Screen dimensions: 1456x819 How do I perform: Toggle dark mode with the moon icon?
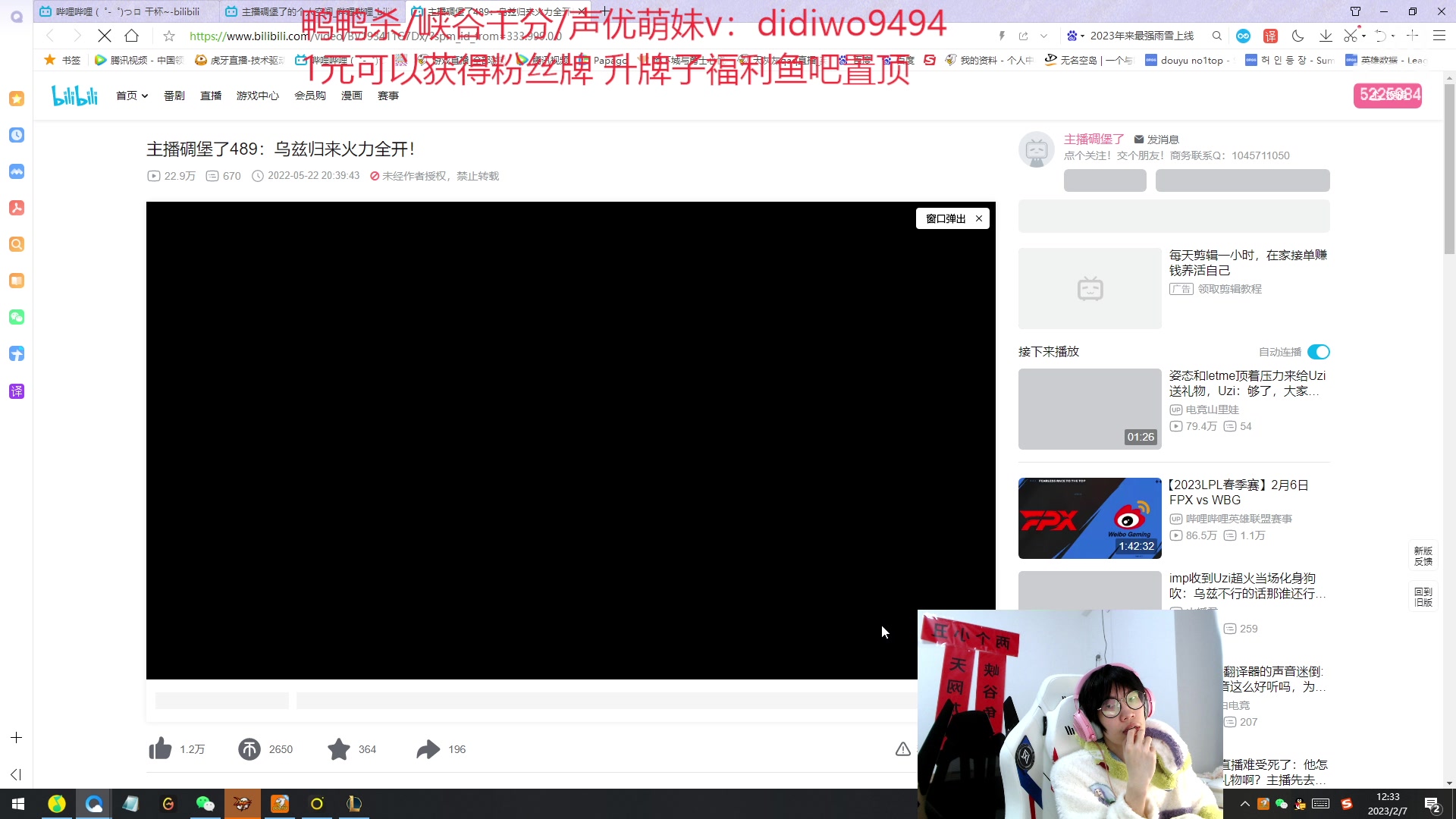(1298, 36)
